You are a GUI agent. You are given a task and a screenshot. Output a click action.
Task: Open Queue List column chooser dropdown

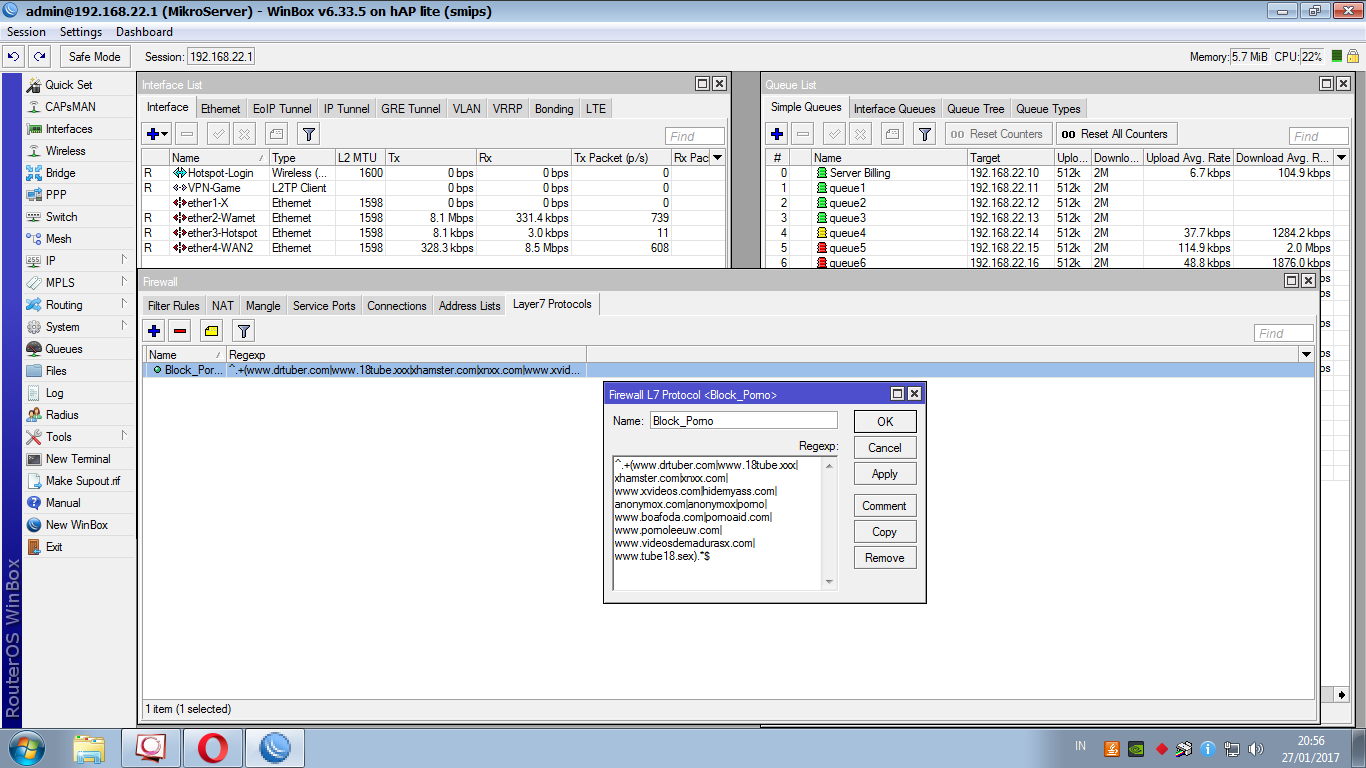1341,158
